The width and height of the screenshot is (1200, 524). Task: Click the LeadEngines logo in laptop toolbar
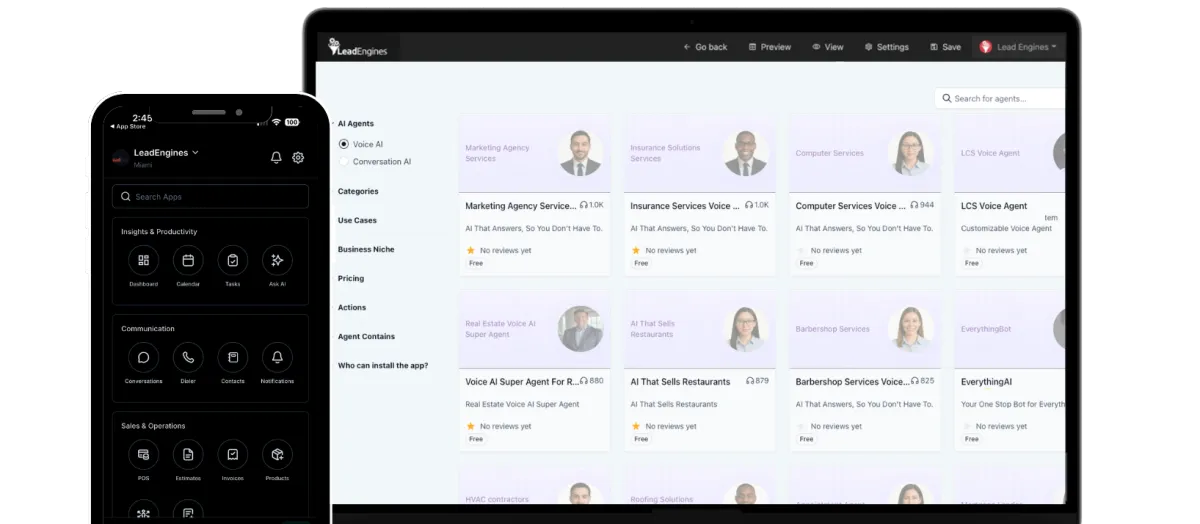357,47
